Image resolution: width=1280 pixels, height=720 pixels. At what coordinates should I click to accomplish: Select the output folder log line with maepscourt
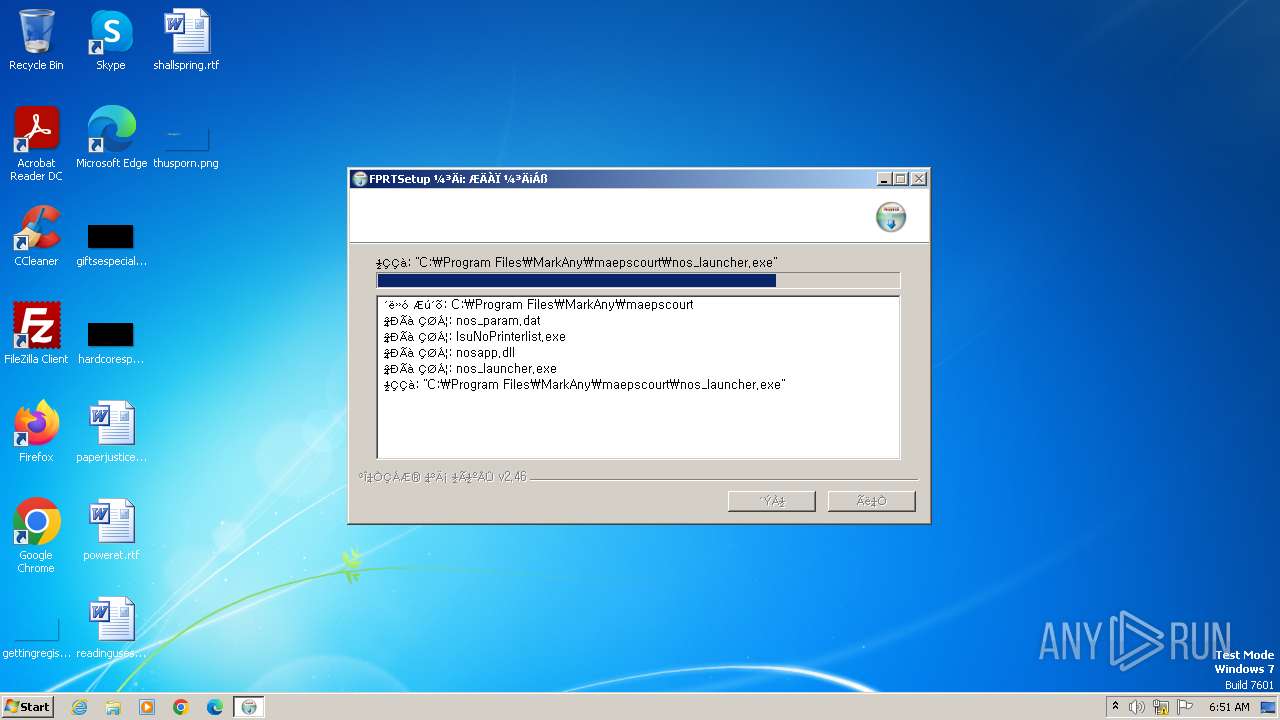pyautogui.click(x=538, y=305)
